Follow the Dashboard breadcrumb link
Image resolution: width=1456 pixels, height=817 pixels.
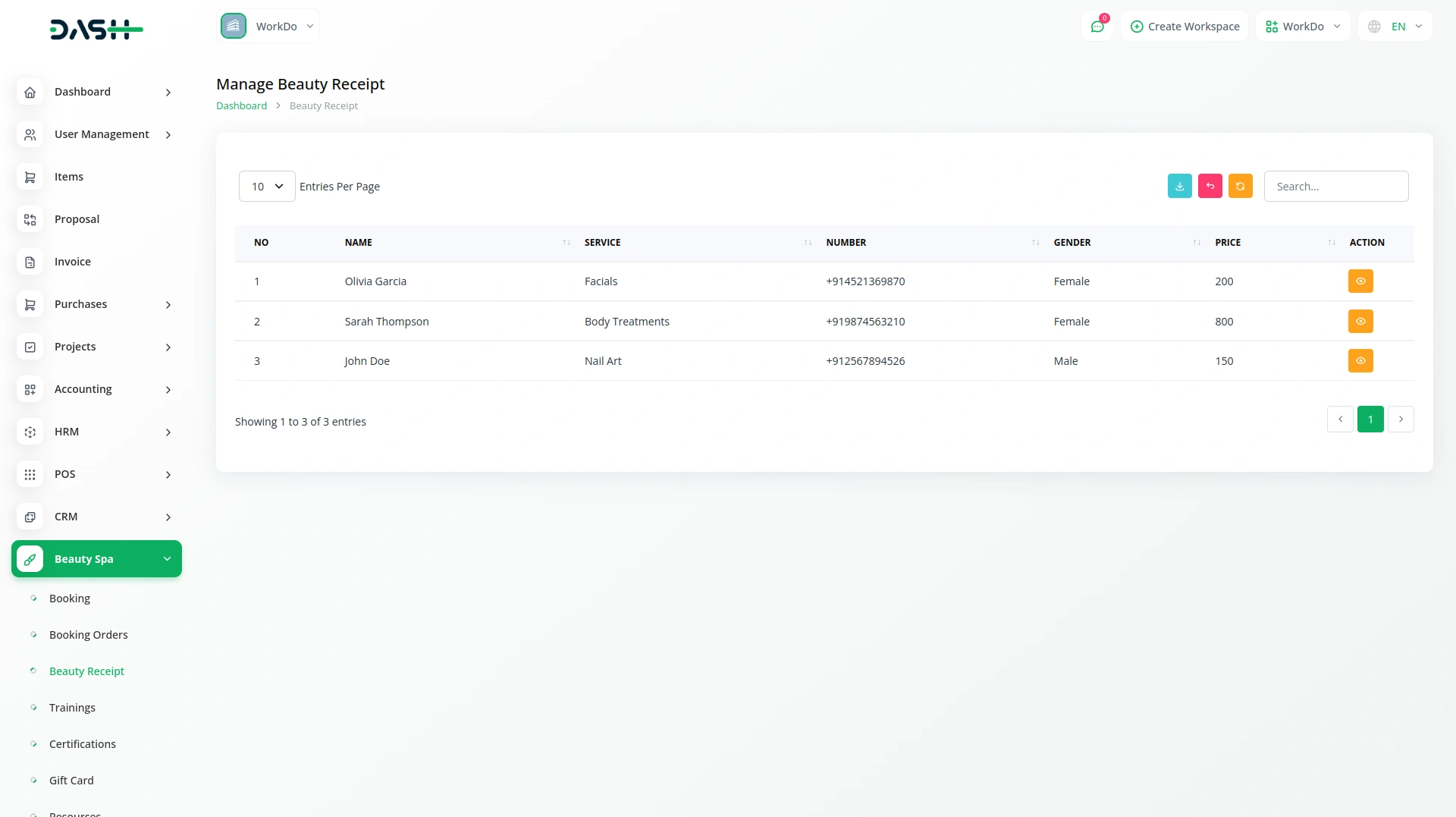[241, 106]
